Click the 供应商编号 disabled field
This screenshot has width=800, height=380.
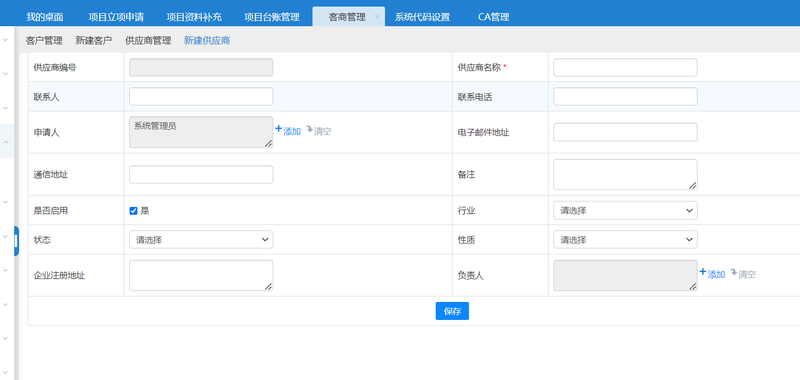pos(201,67)
